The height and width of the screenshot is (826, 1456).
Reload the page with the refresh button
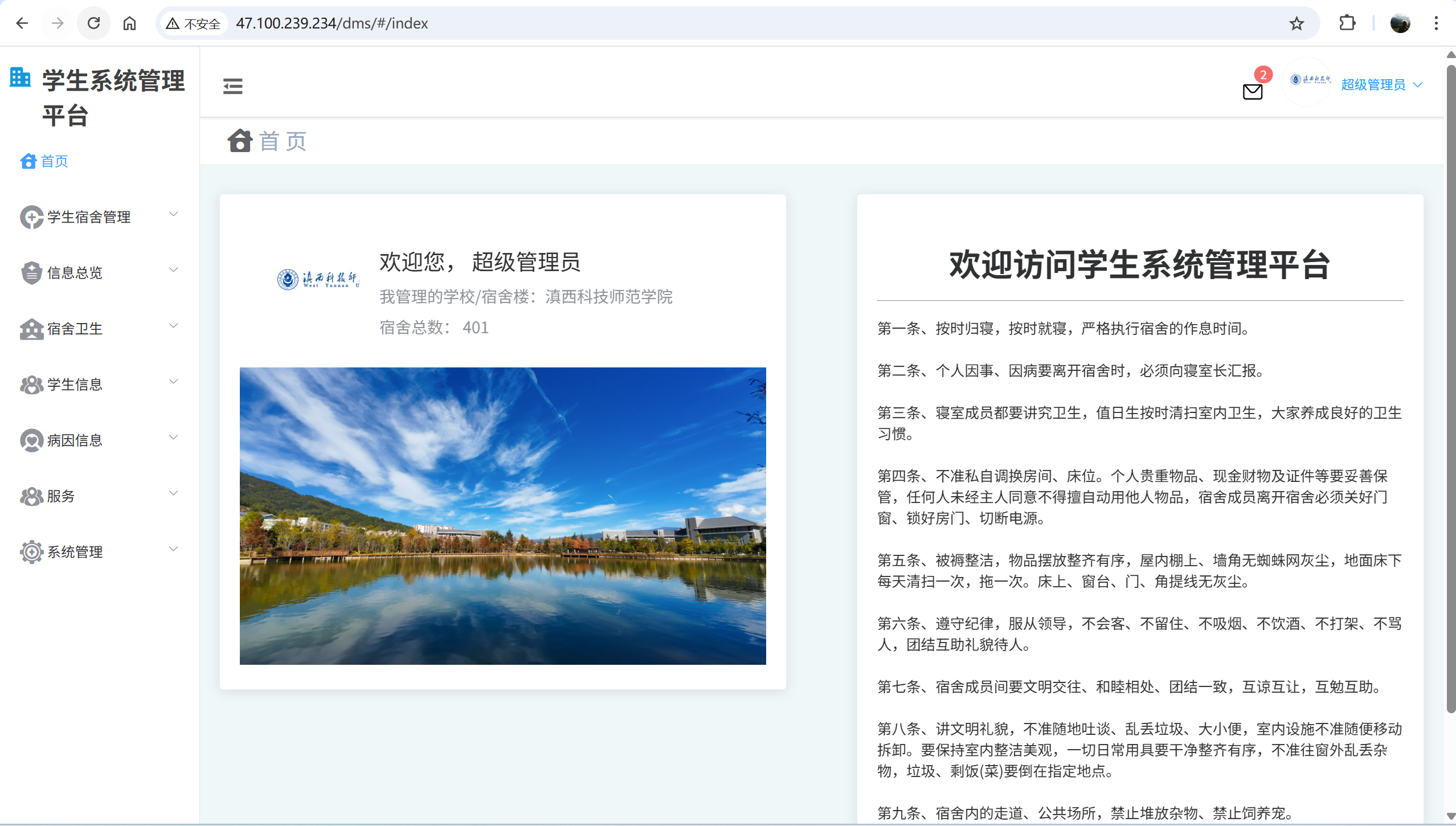[x=94, y=23]
